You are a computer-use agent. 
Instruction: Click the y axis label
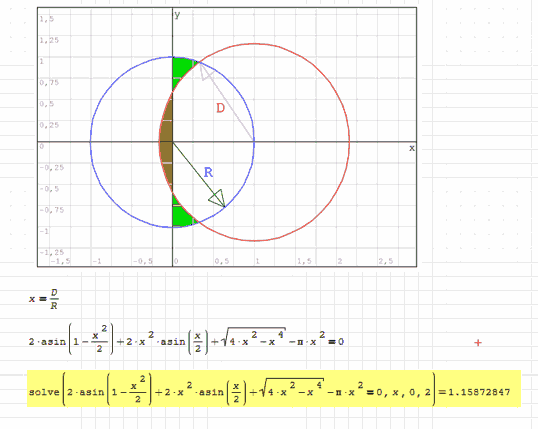177,14
